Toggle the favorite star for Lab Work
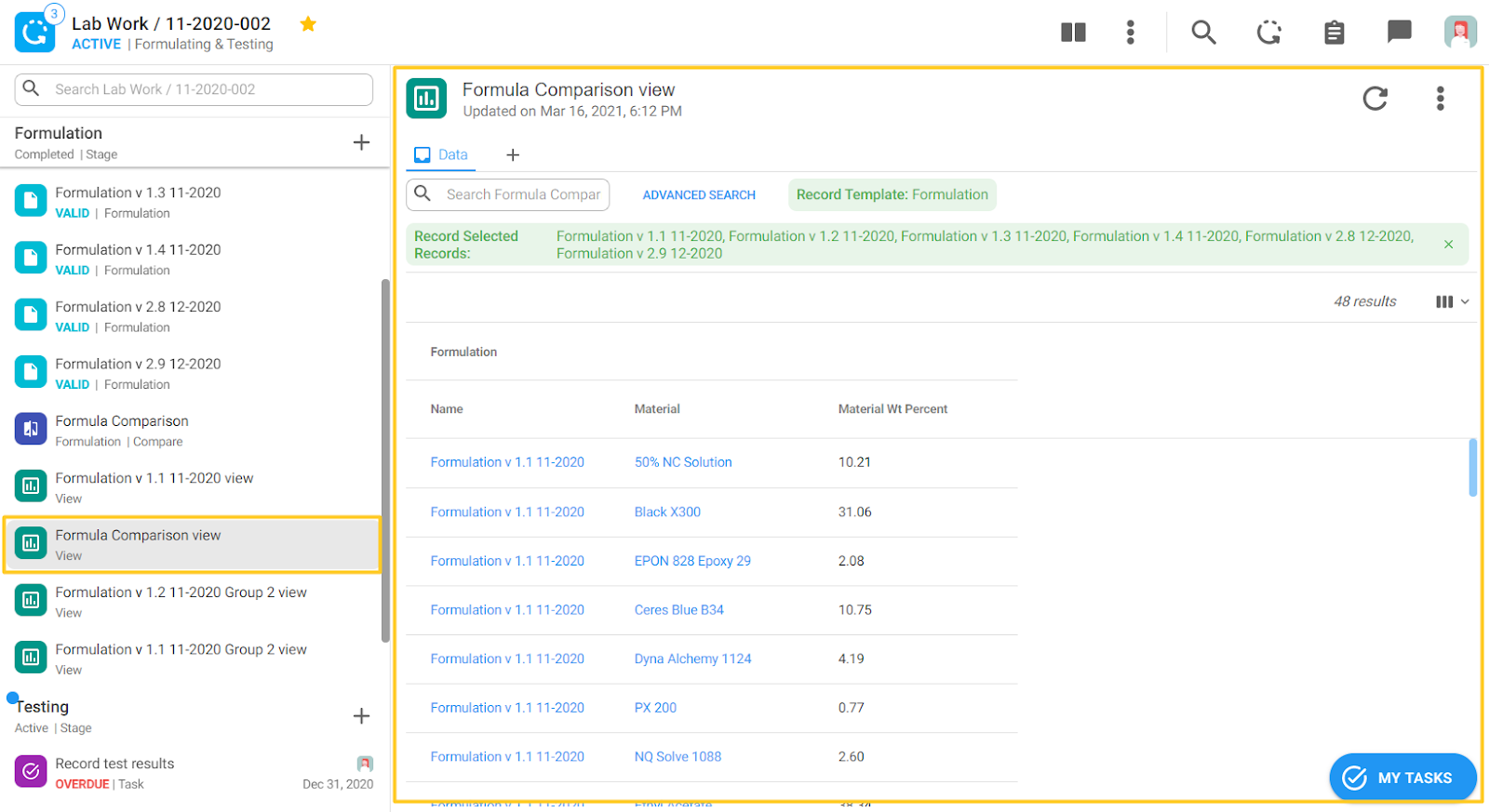Image resolution: width=1489 pixels, height=812 pixels. (308, 24)
